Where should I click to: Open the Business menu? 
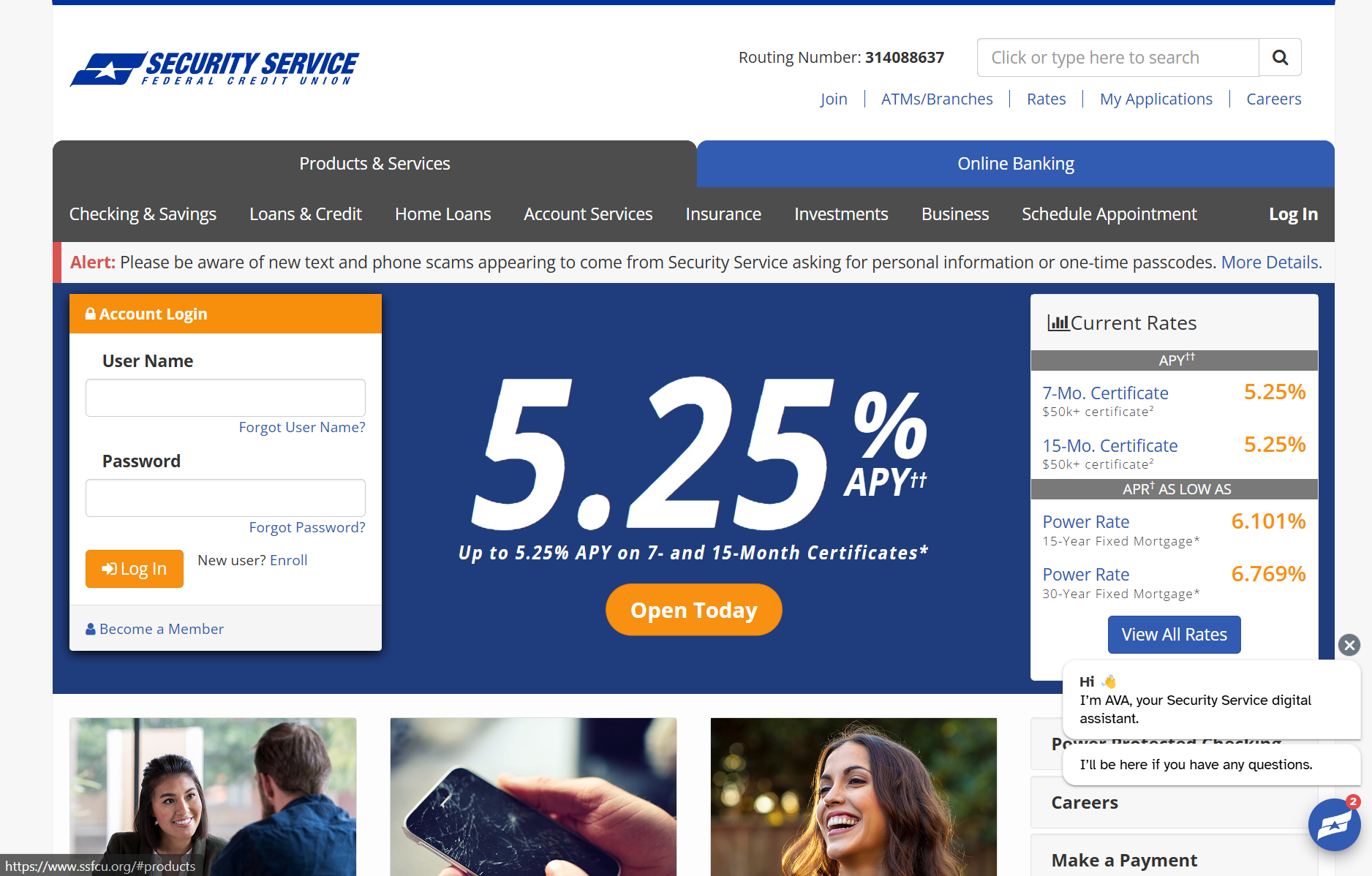tap(955, 214)
